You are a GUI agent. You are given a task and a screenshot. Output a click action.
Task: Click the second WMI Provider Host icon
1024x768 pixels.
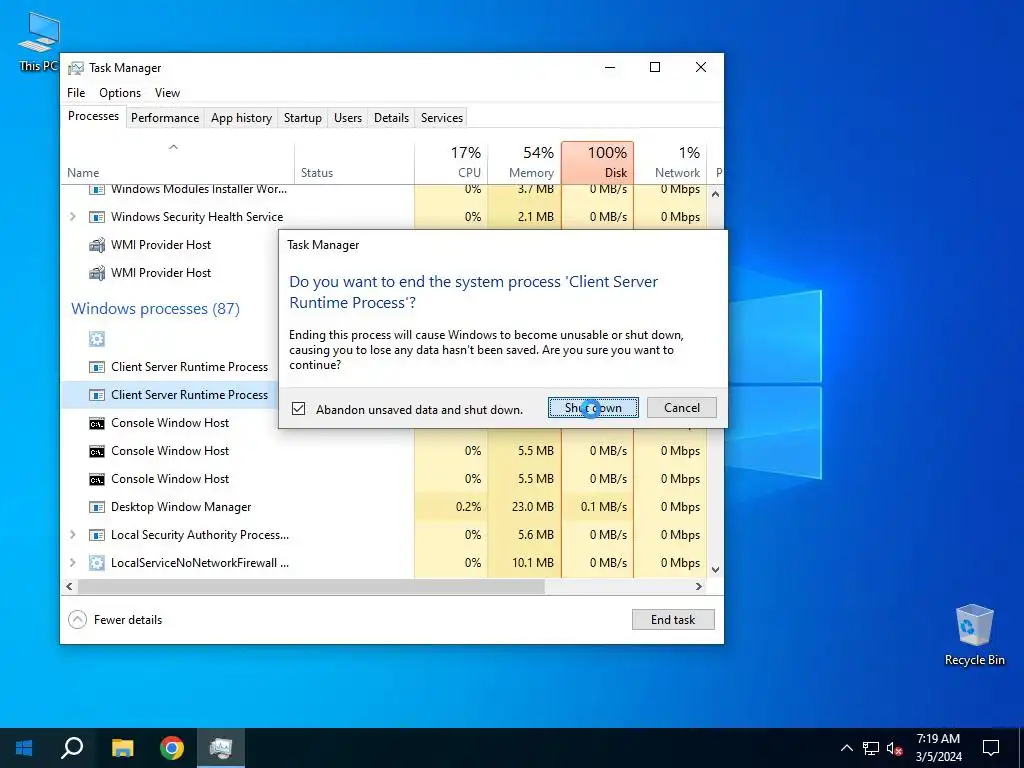(97, 273)
